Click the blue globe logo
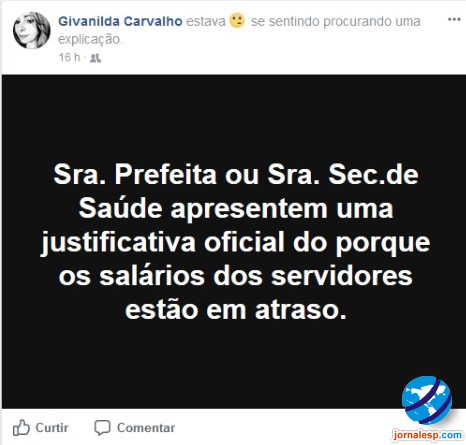This screenshot has height=445, width=466. (427, 400)
